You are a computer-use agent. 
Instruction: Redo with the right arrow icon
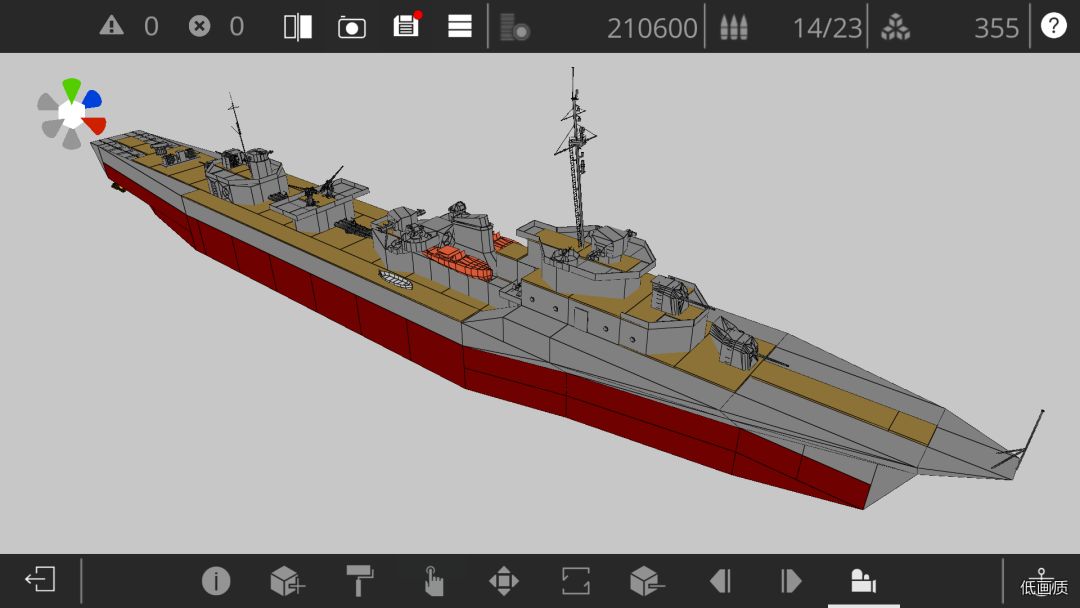pyautogui.click(x=791, y=581)
